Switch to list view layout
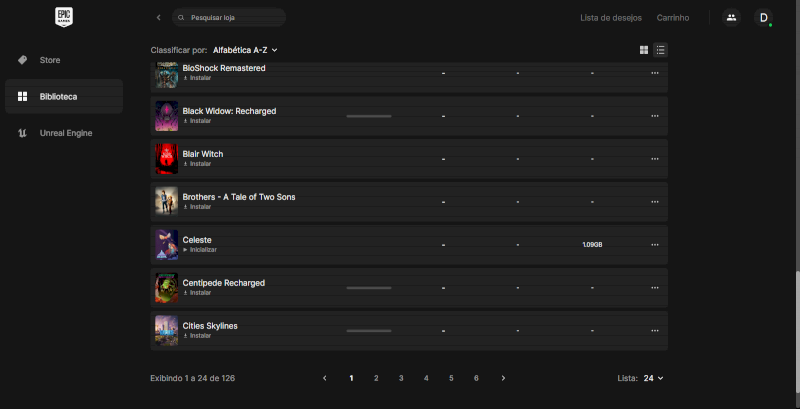 (661, 49)
